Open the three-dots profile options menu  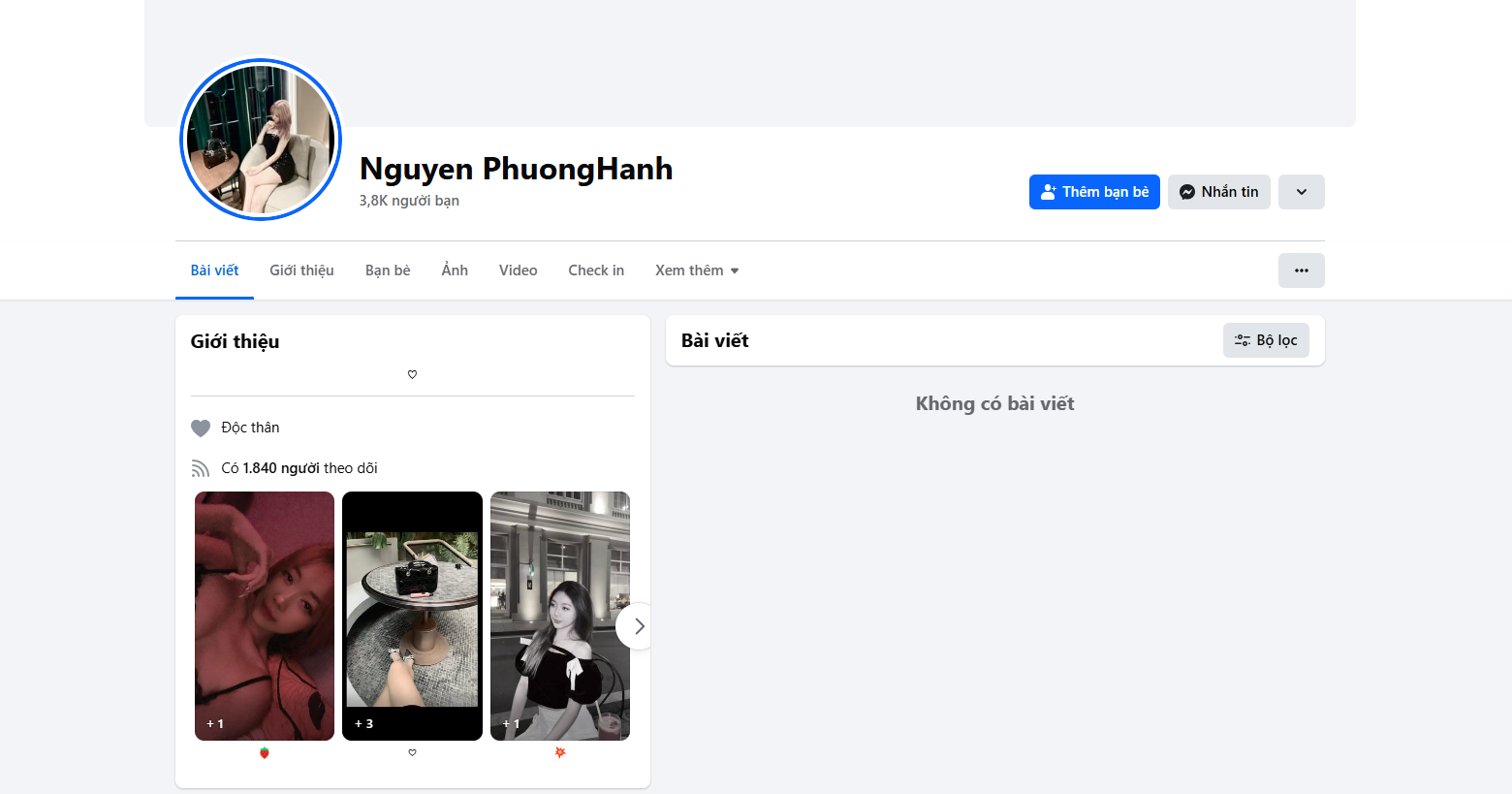tap(1301, 270)
